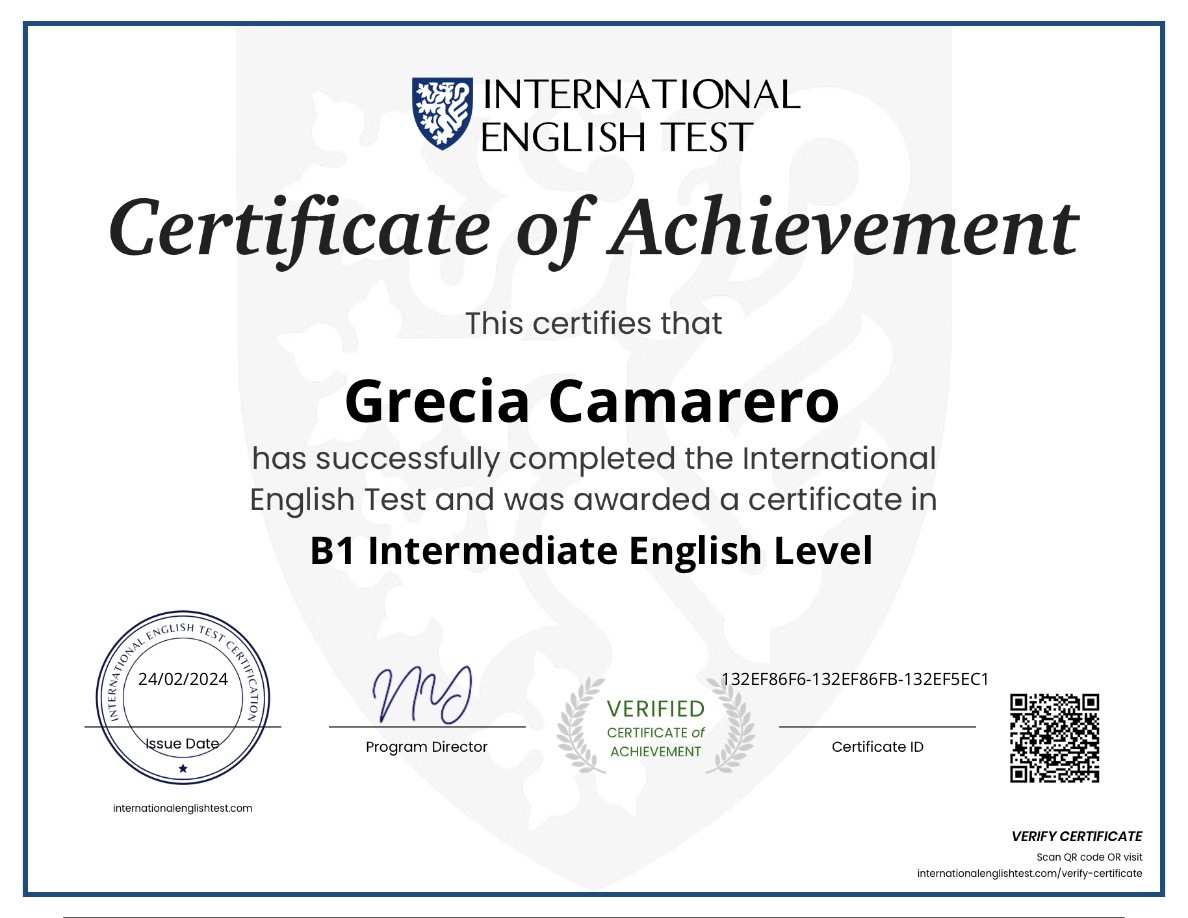Click the International English Test shield logo
Screen dimensions: 1188x918
tap(440, 110)
